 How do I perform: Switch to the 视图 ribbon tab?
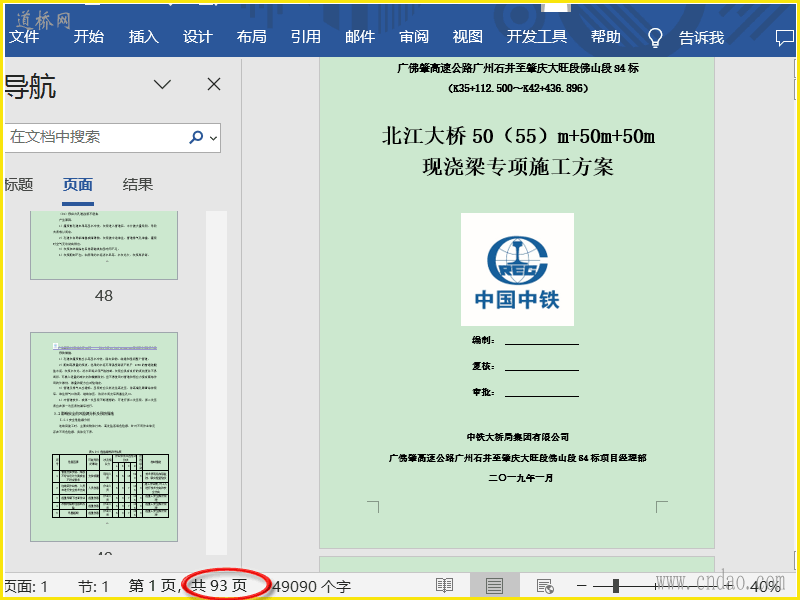467,37
